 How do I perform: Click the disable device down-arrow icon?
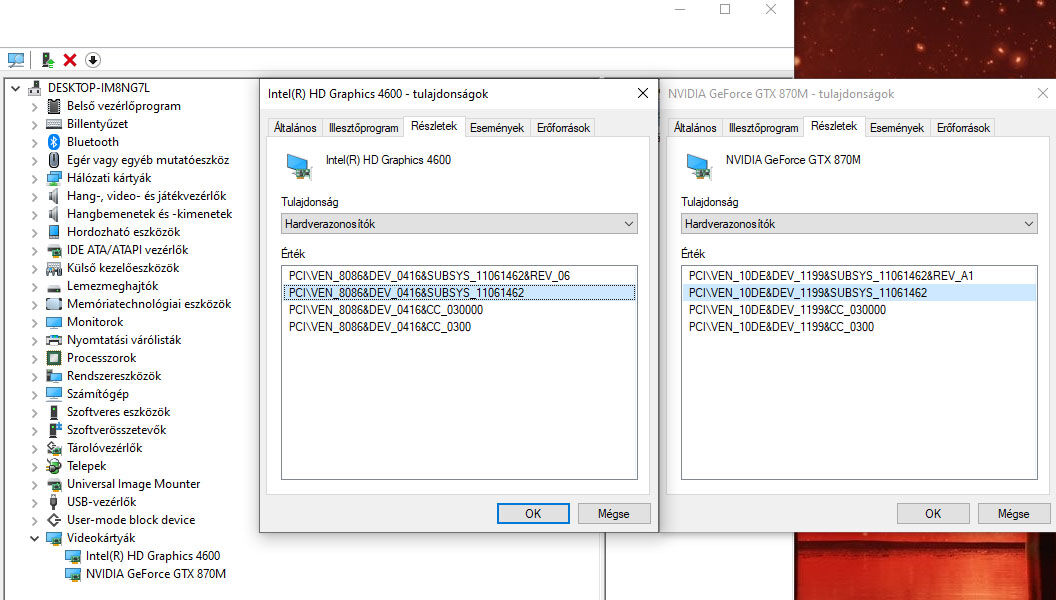click(93, 60)
